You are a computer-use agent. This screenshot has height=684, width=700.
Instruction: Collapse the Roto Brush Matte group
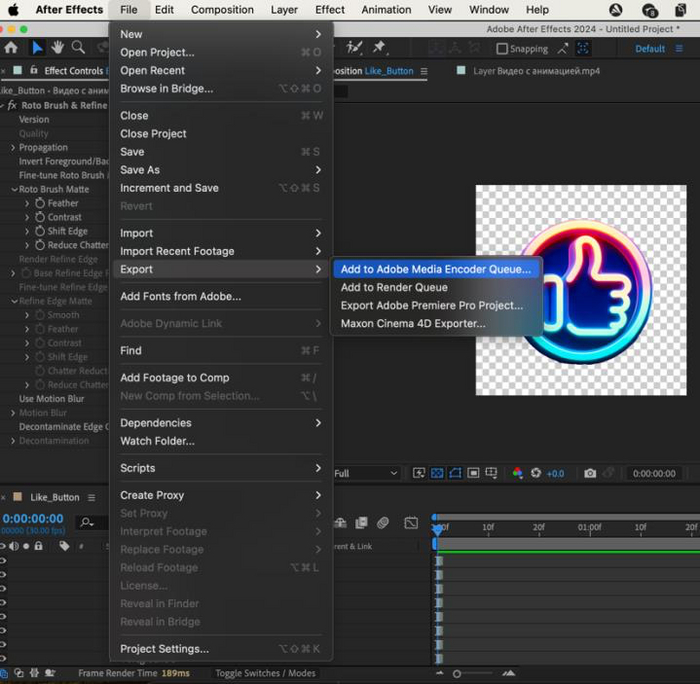point(14,189)
